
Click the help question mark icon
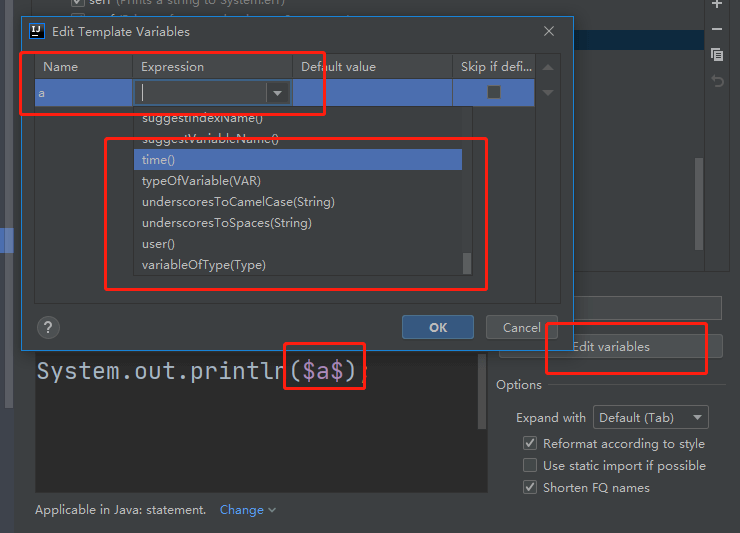click(x=48, y=327)
